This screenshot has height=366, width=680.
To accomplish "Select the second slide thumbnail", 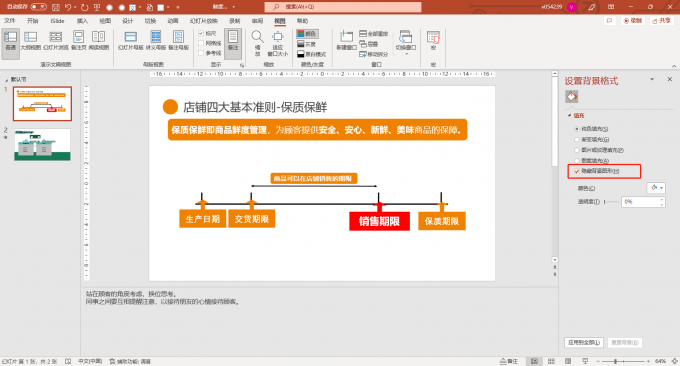I will coord(42,144).
